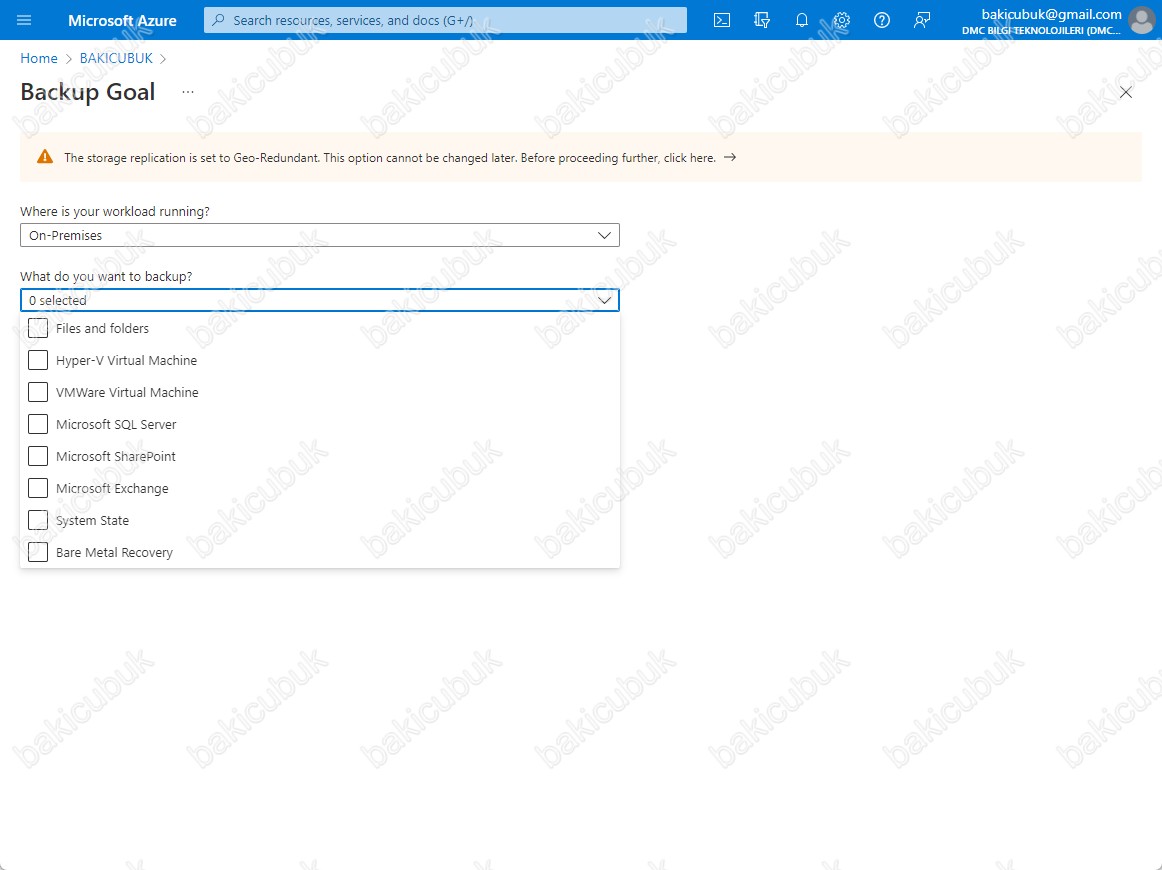Collapse the '0 selected' backup dropdown
The image size is (1162, 870).
[x=319, y=299]
